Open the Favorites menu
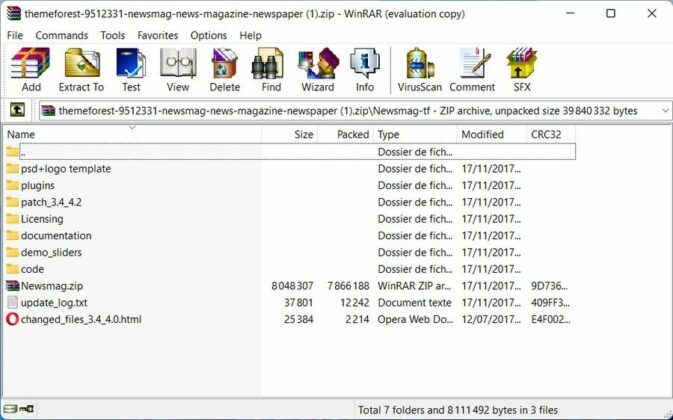673x420 pixels. [x=158, y=35]
